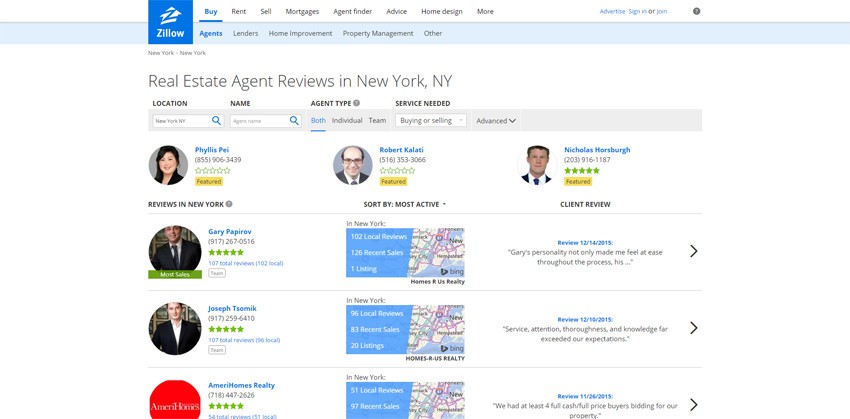850x419 pixels.
Task: Open AmeriHomes Realty review arrow
Action: [x=693, y=405]
